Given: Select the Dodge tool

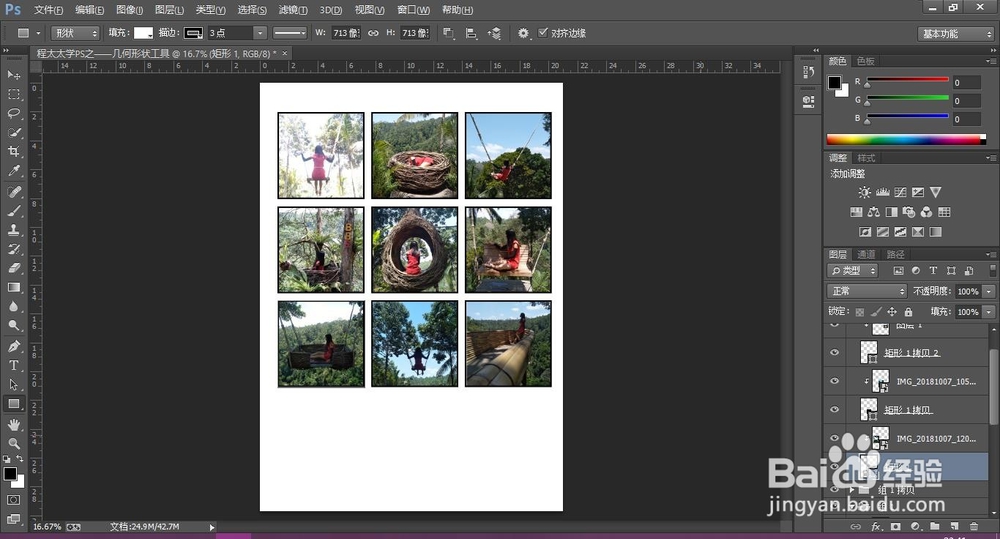Looking at the screenshot, I should 13,326.
